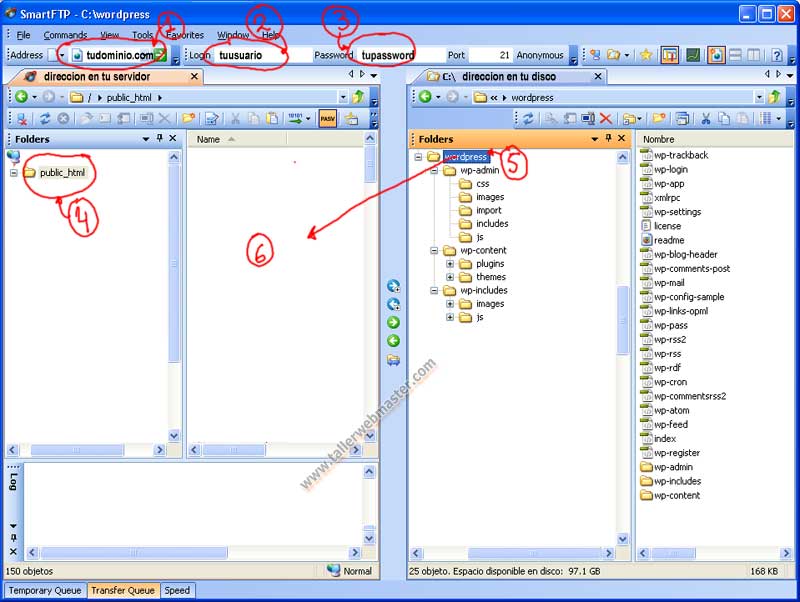800x602 pixels.
Task: Go up one level in the local wordpress pane
Action: click(x=774, y=96)
